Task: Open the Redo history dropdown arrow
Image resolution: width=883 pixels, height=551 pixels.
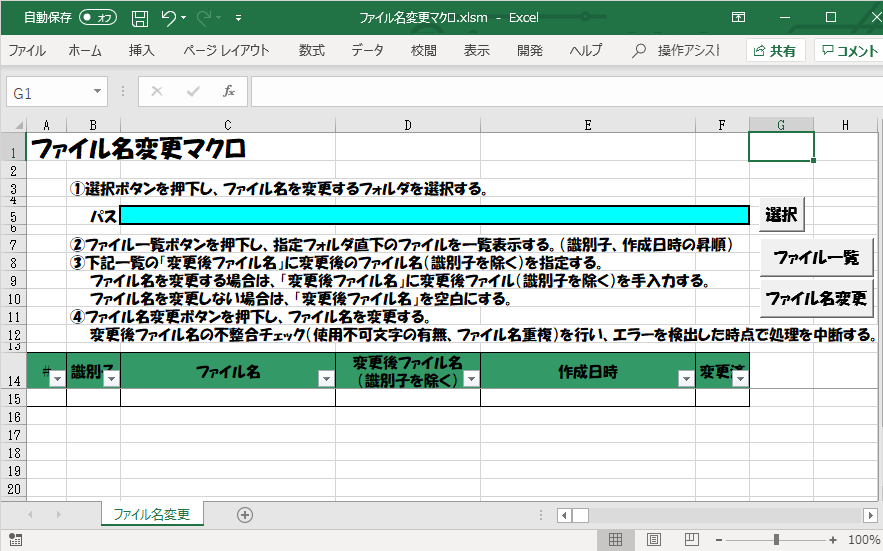Action: click(x=218, y=18)
